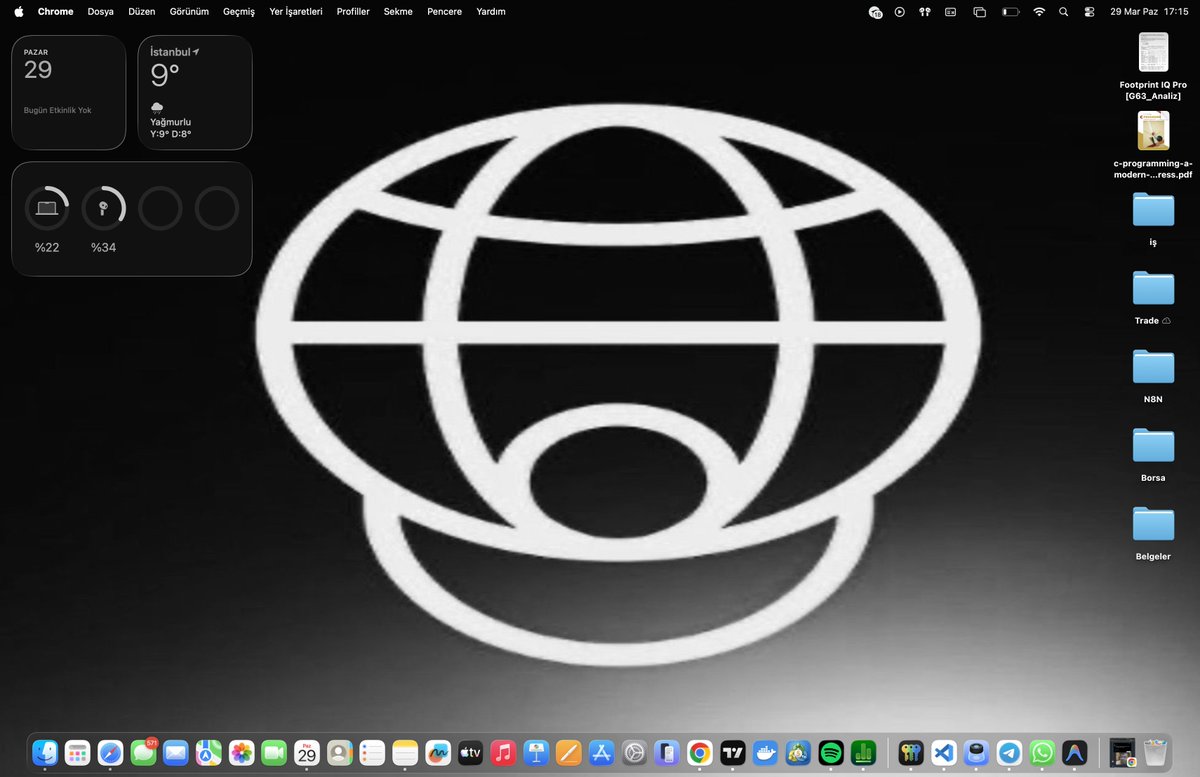Open Calendar showing 29 in the dock
The height and width of the screenshot is (777, 1200).
point(306,752)
